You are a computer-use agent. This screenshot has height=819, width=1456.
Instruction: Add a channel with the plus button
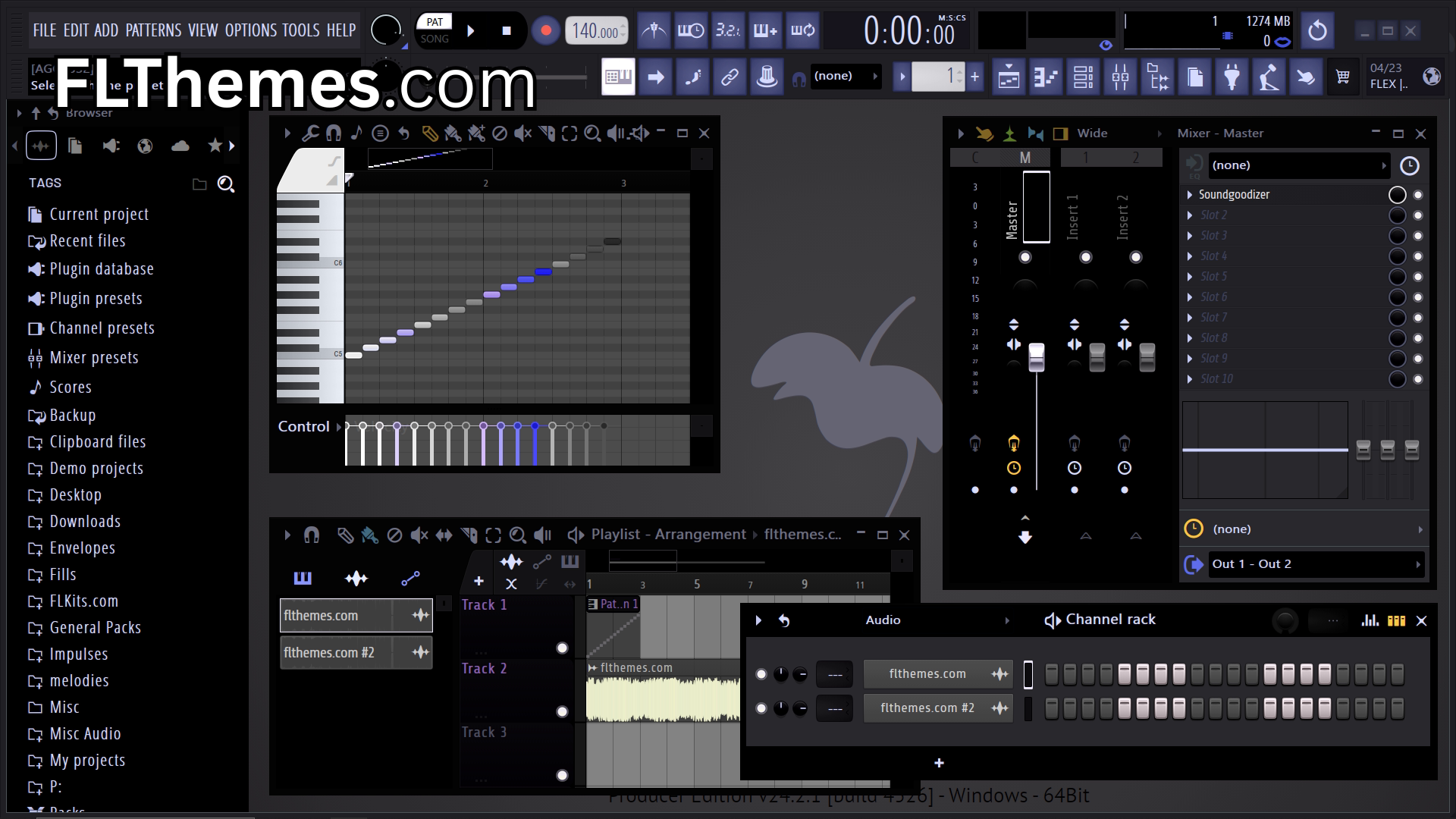(939, 763)
